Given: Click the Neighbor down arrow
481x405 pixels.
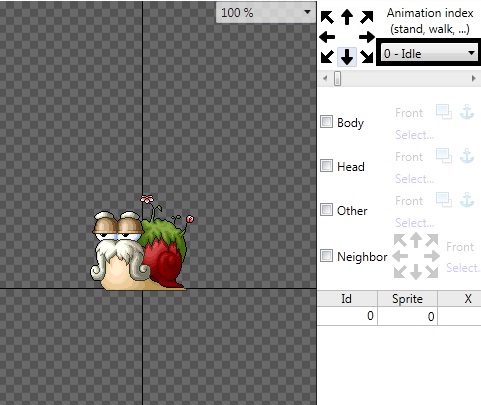Looking at the screenshot, I should click(x=416, y=272).
